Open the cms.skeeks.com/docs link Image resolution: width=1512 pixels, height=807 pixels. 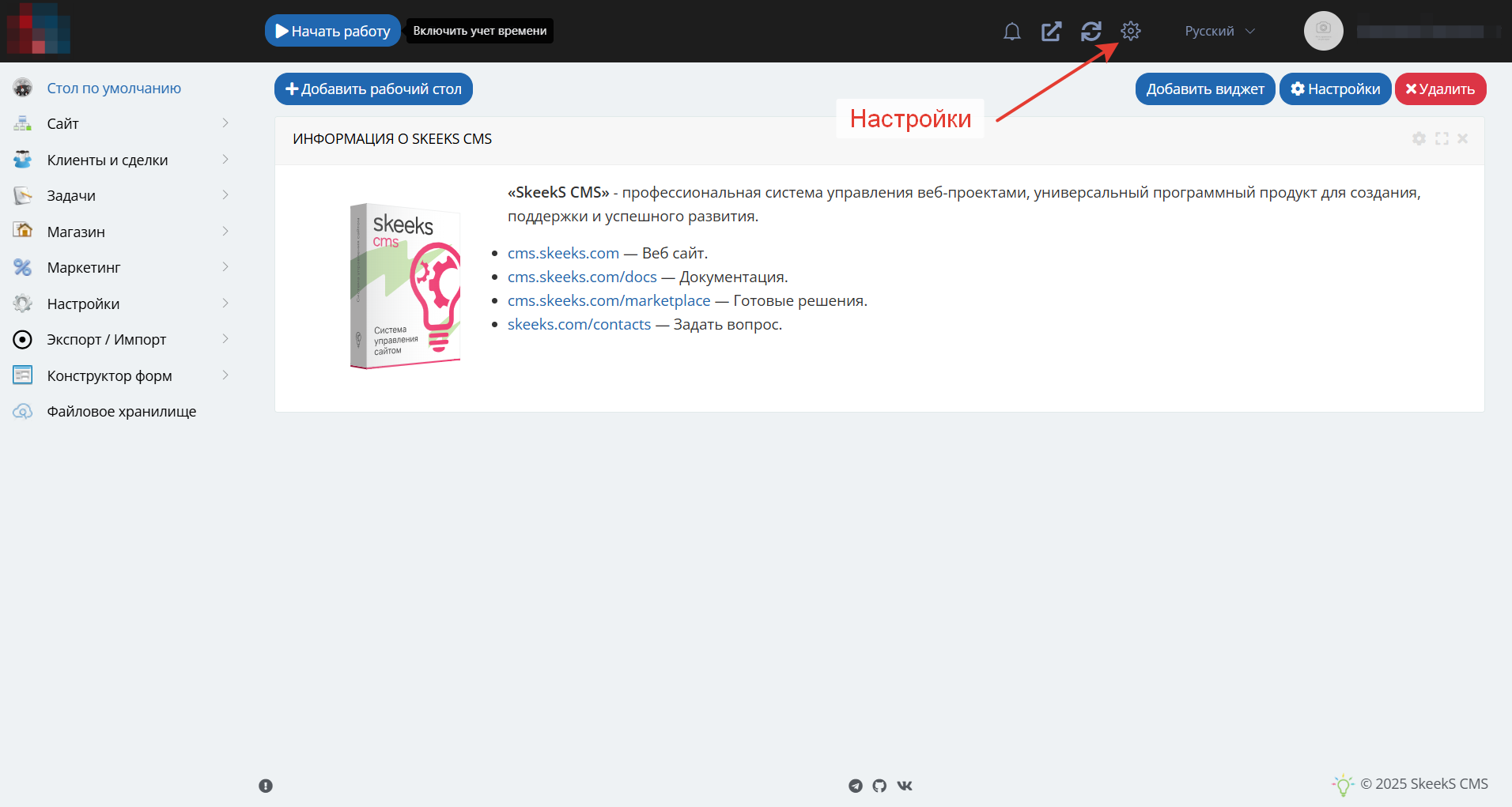pyautogui.click(x=582, y=277)
